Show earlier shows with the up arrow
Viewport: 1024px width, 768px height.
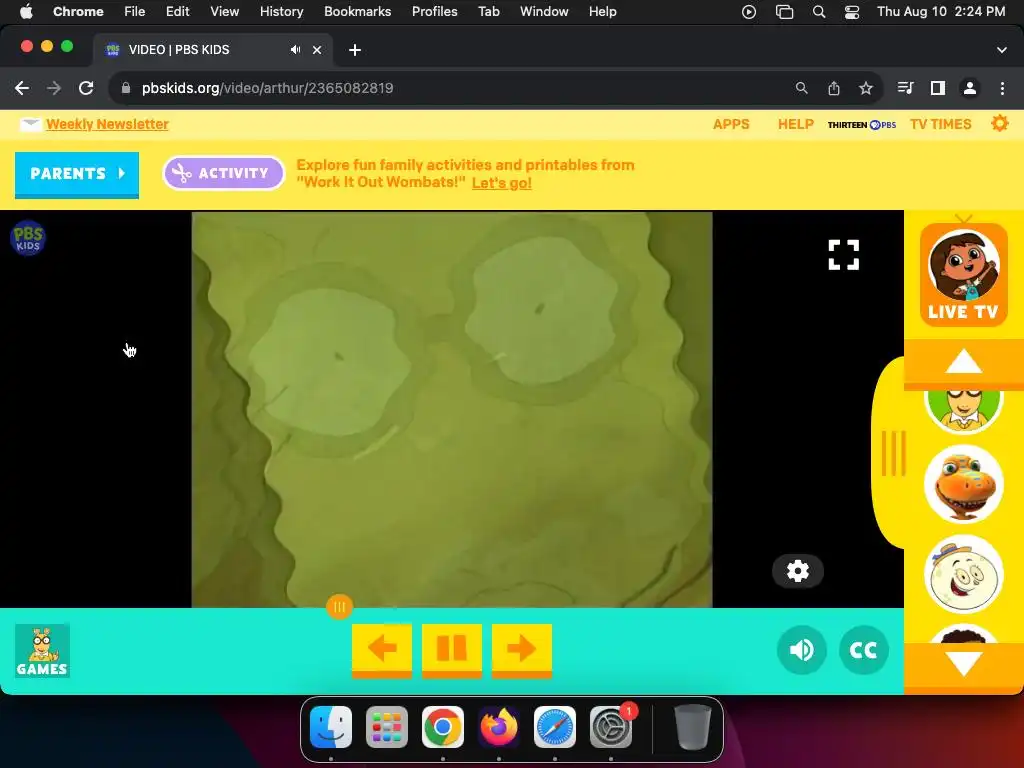point(963,363)
